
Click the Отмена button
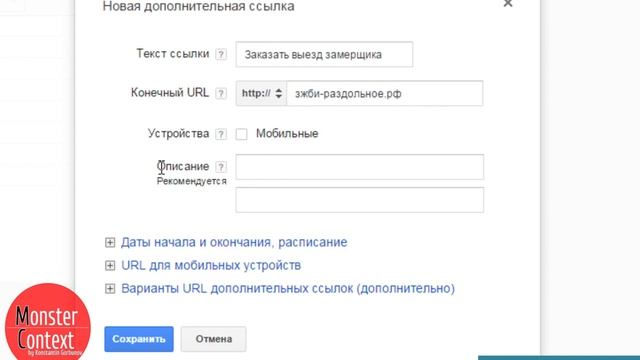[213, 339]
